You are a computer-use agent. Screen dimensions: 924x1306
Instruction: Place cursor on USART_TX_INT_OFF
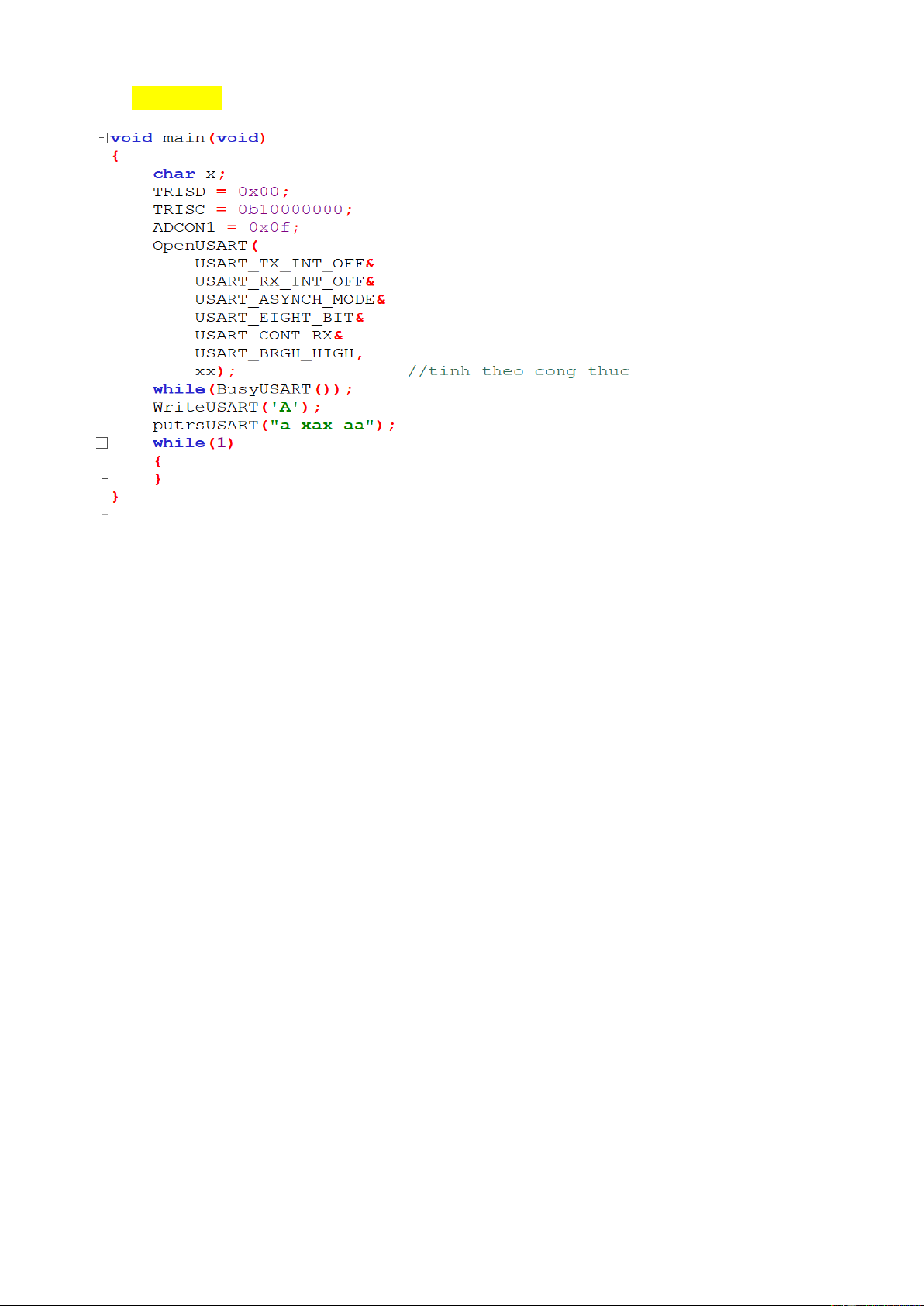(x=279, y=264)
